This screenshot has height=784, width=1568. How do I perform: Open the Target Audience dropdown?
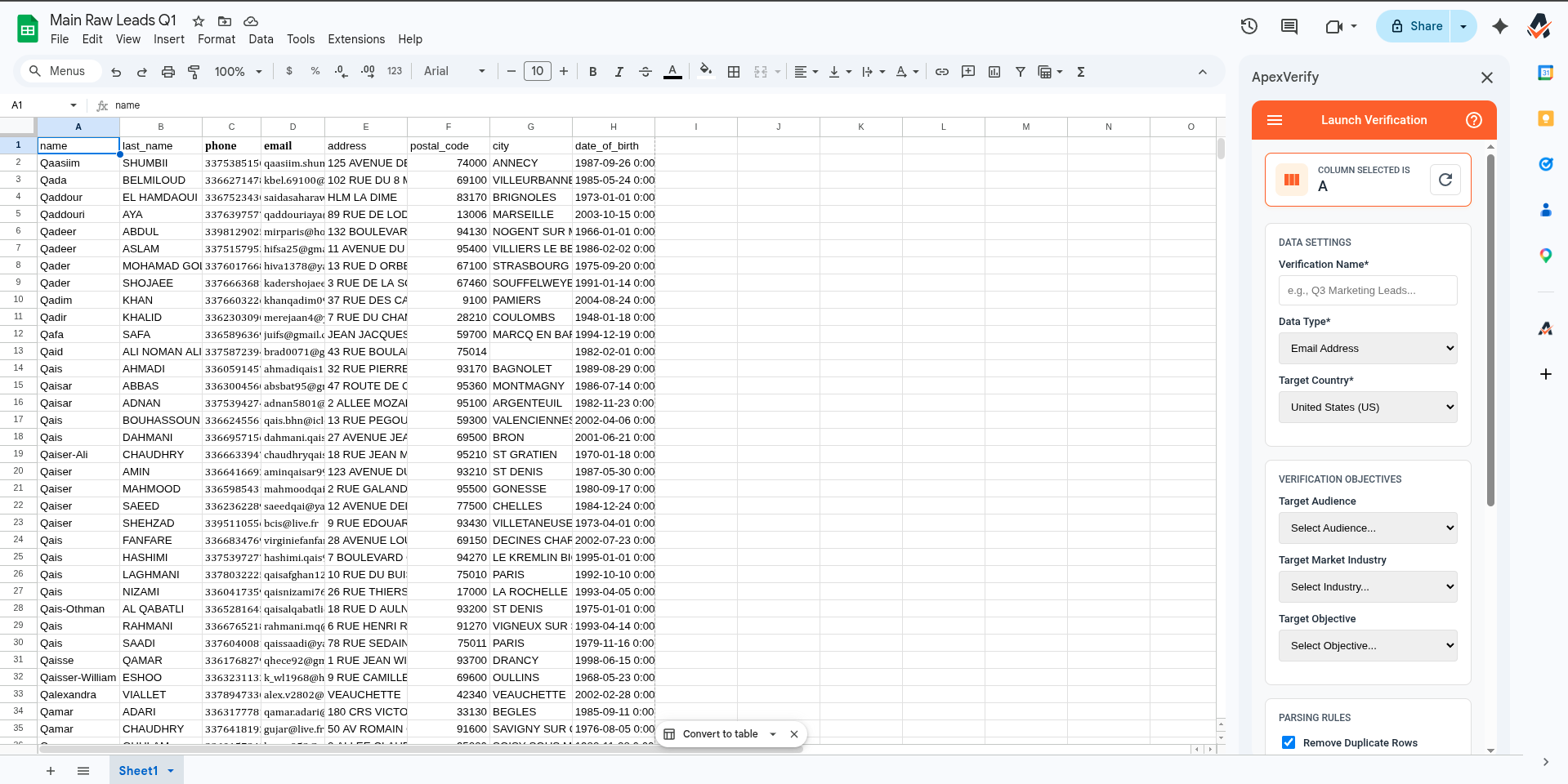tap(1367, 528)
